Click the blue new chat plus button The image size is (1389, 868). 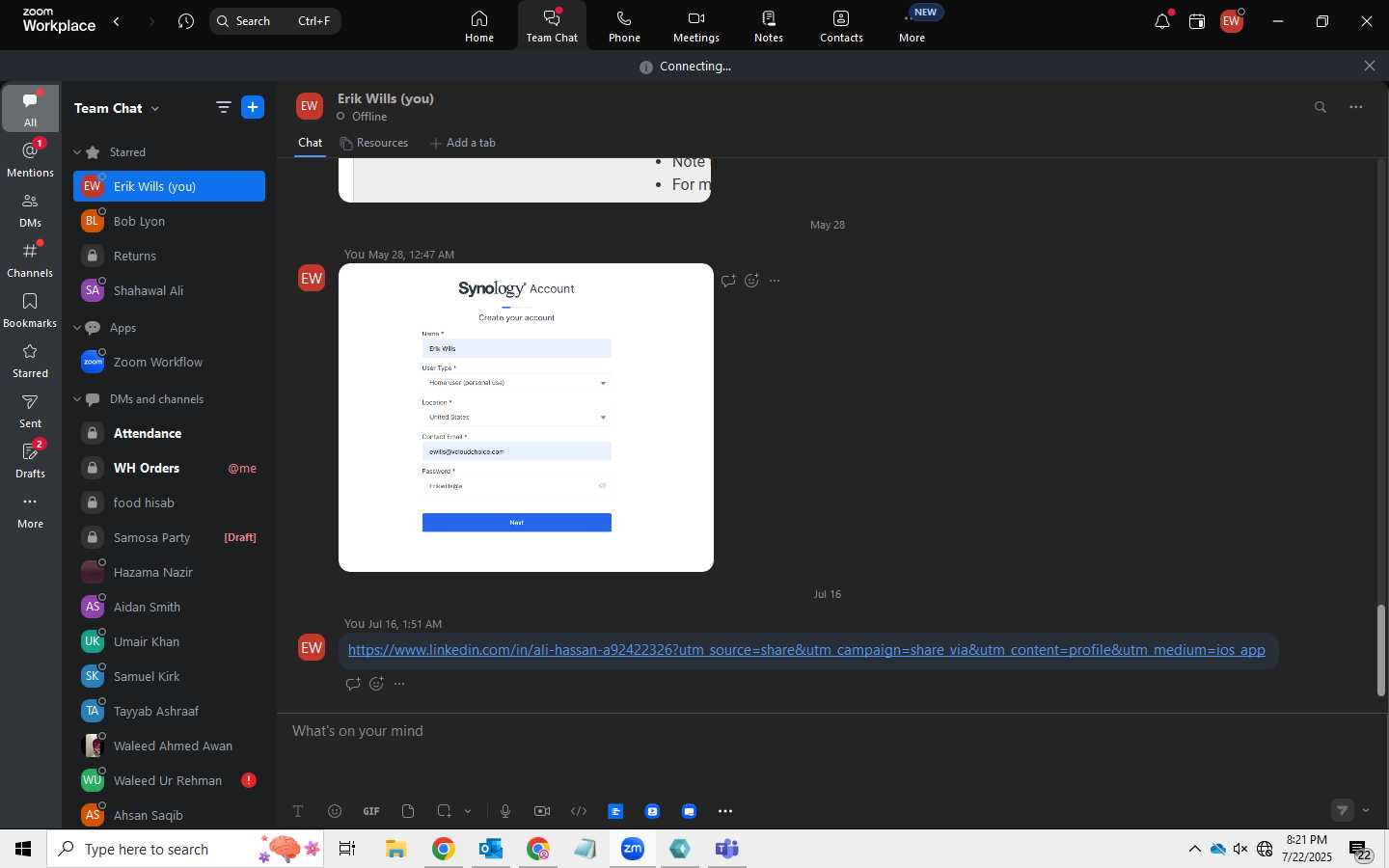tap(253, 108)
